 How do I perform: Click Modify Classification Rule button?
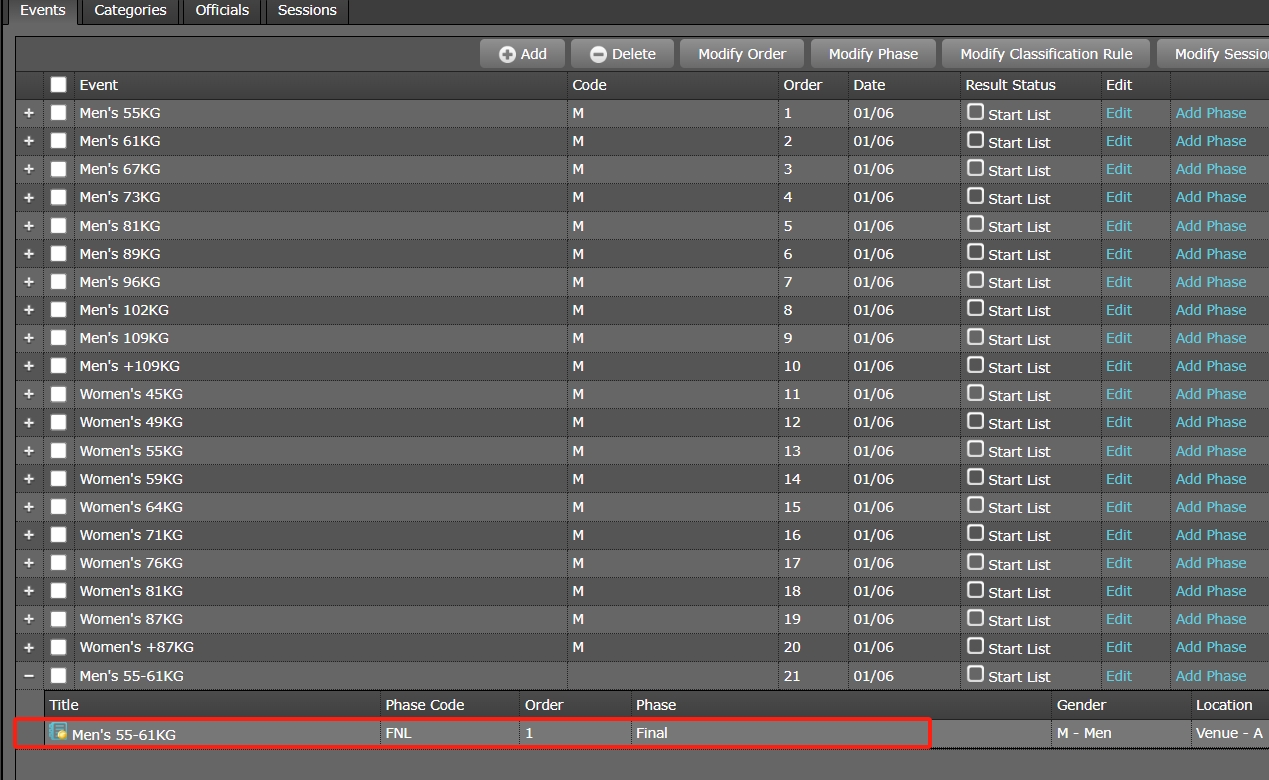click(1046, 54)
